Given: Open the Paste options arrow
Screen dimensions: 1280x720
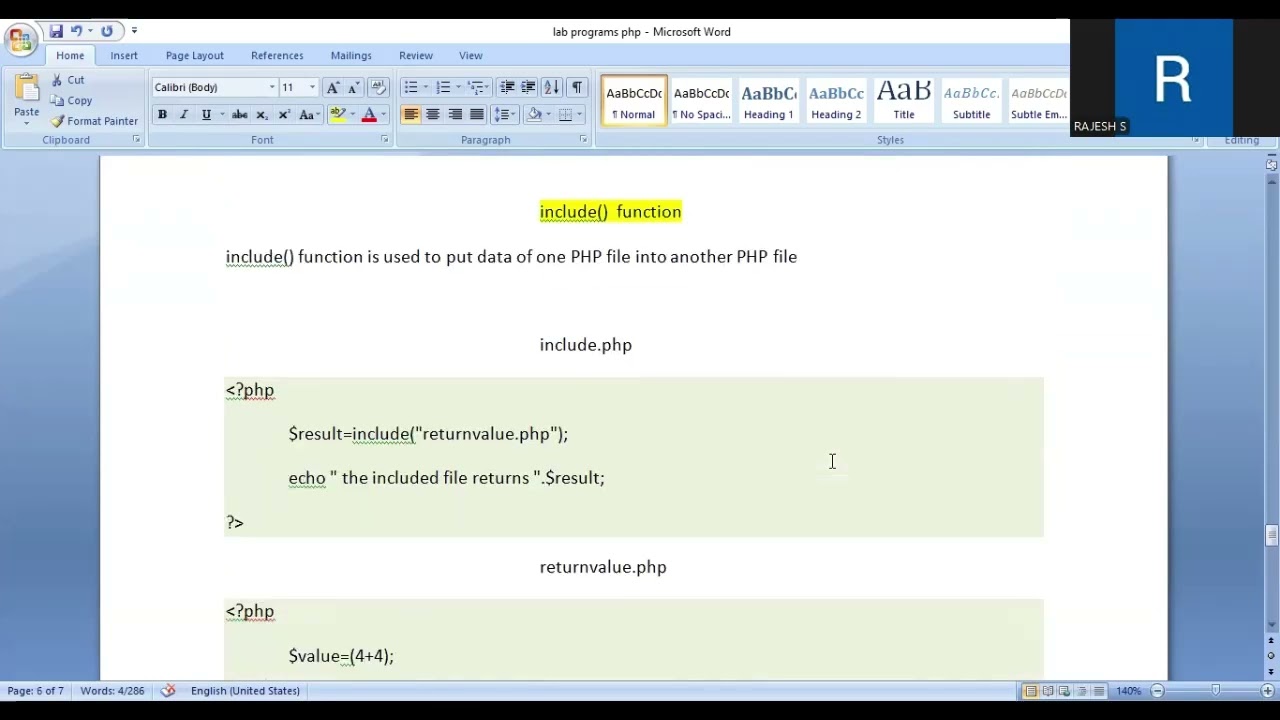Looking at the screenshot, I should (x=26, y=122).
